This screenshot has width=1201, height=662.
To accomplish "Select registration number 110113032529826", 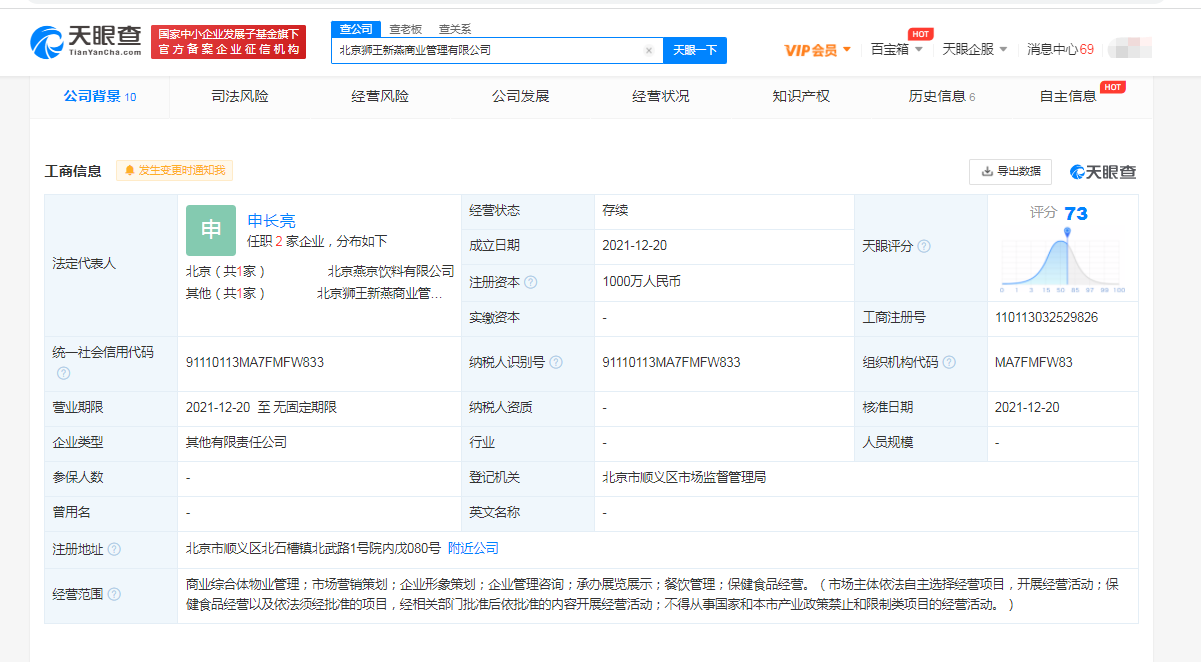I will 1046,317.
